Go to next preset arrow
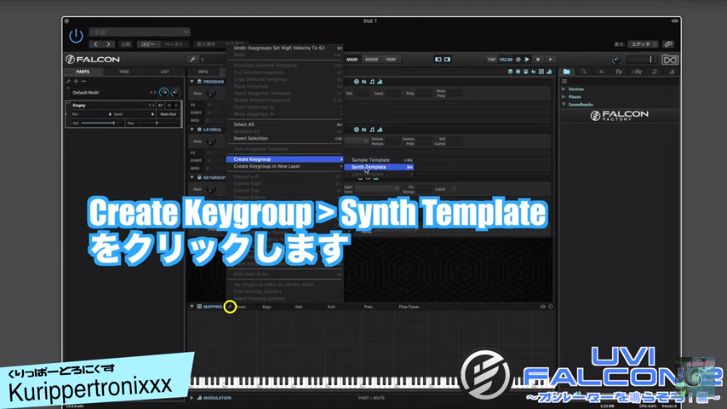The width and height of the screenshot is (727, 409). (x=108, y=45)
